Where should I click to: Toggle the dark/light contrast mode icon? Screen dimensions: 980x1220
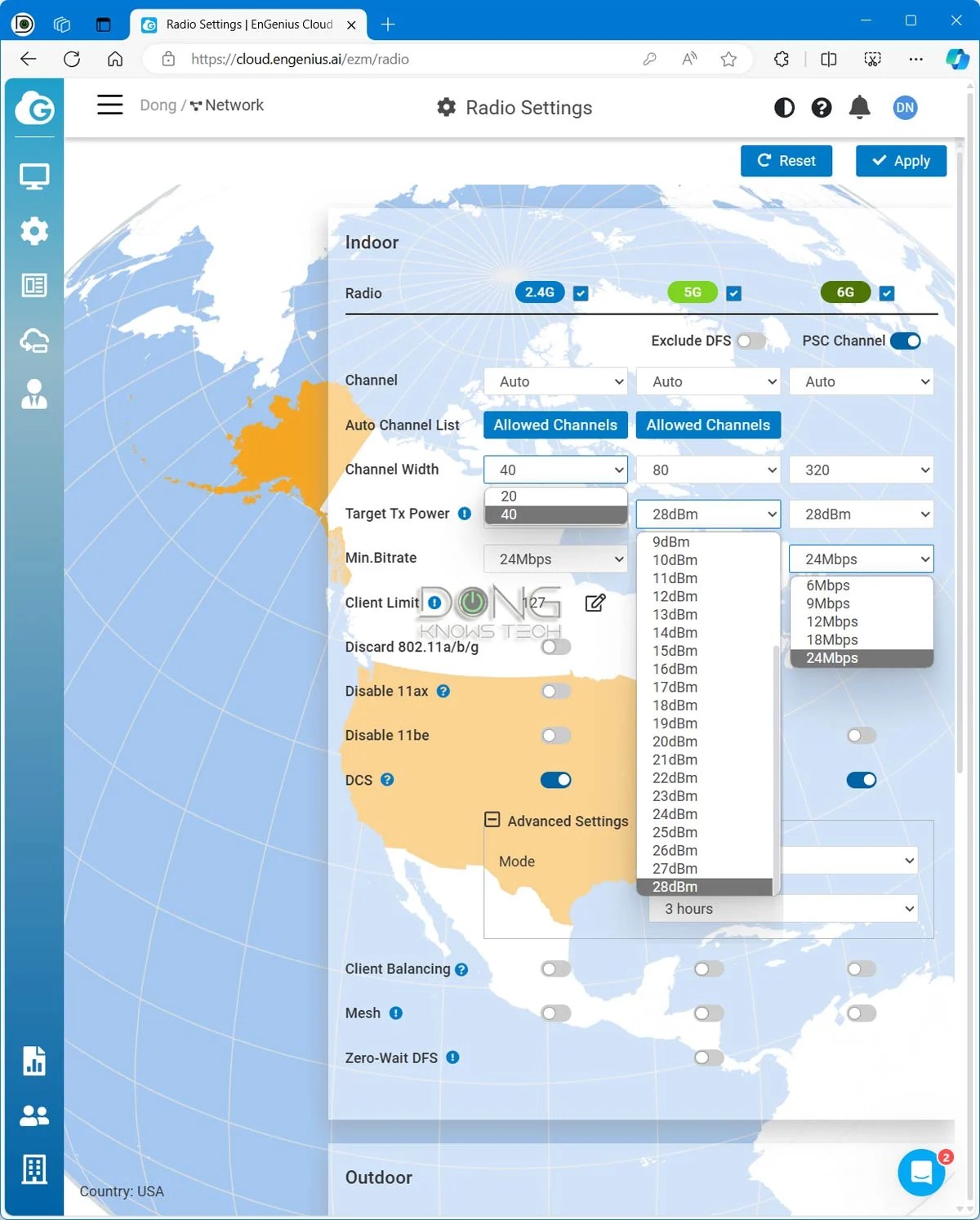pyautogui.click(x=784, y=108)
